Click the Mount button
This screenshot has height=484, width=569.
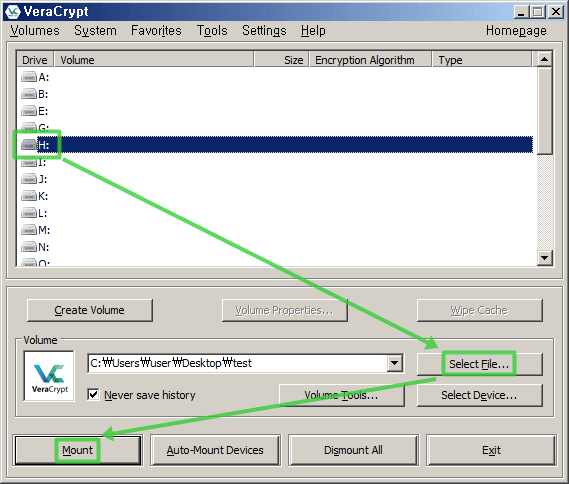tap(77, 450)
